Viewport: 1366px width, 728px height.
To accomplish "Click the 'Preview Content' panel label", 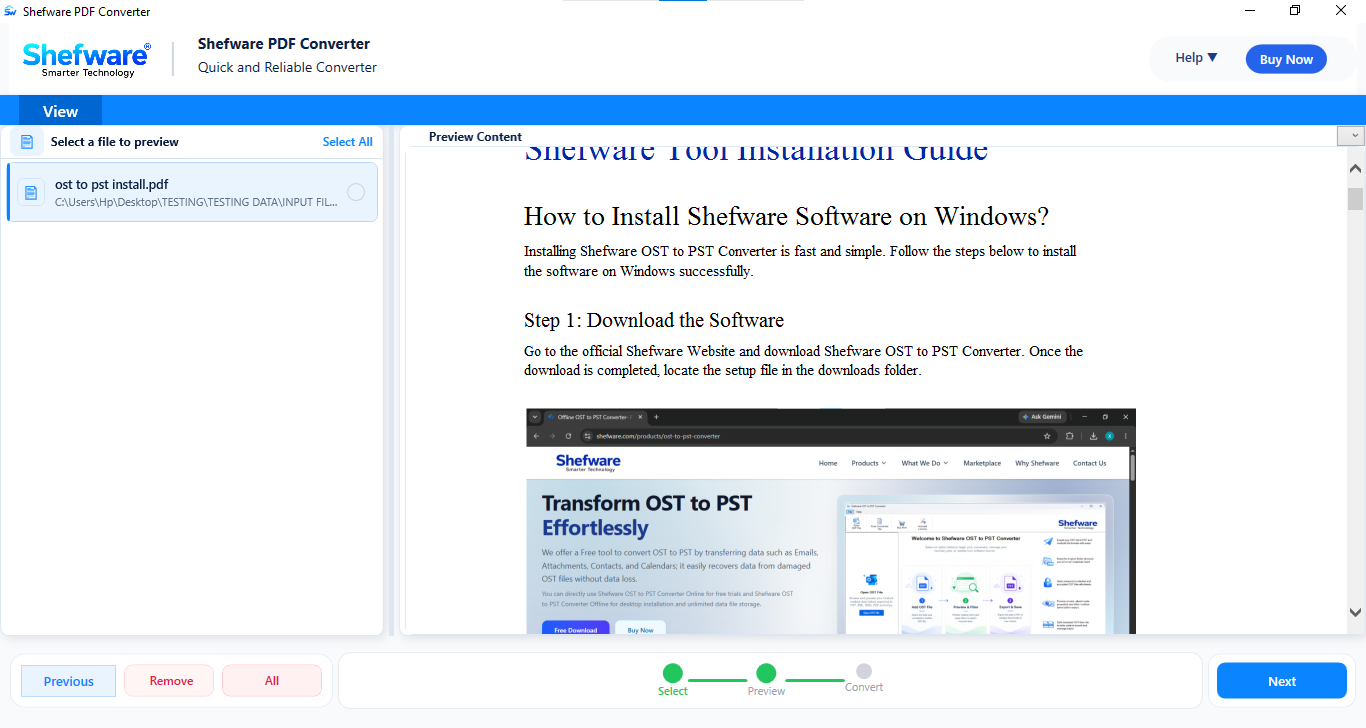I will pyautogui.click(x=475, y=137).
